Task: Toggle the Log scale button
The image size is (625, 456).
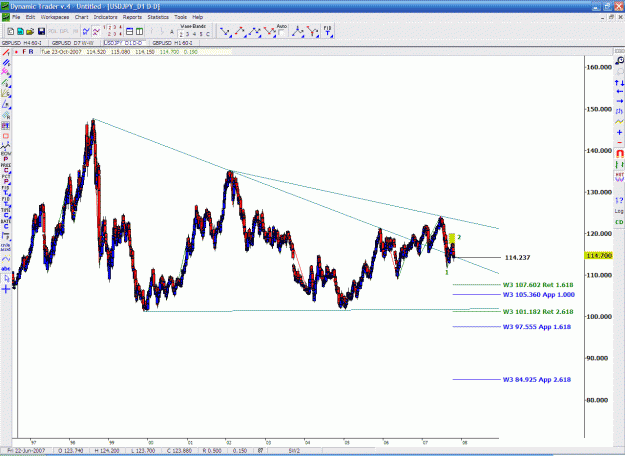Action: coord(619,211)
